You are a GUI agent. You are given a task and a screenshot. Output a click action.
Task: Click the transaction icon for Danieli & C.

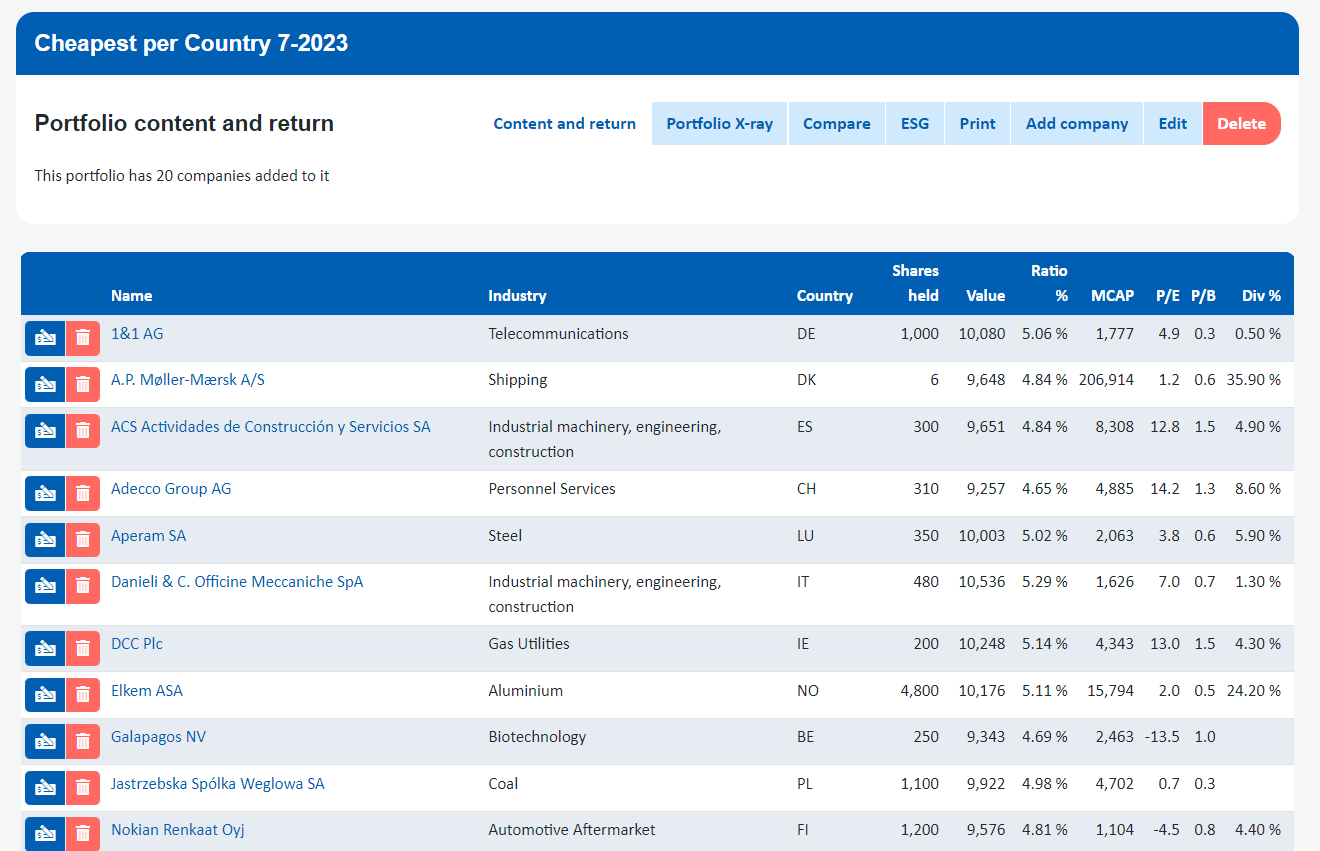pyautogui.click(x=45, y=586)
